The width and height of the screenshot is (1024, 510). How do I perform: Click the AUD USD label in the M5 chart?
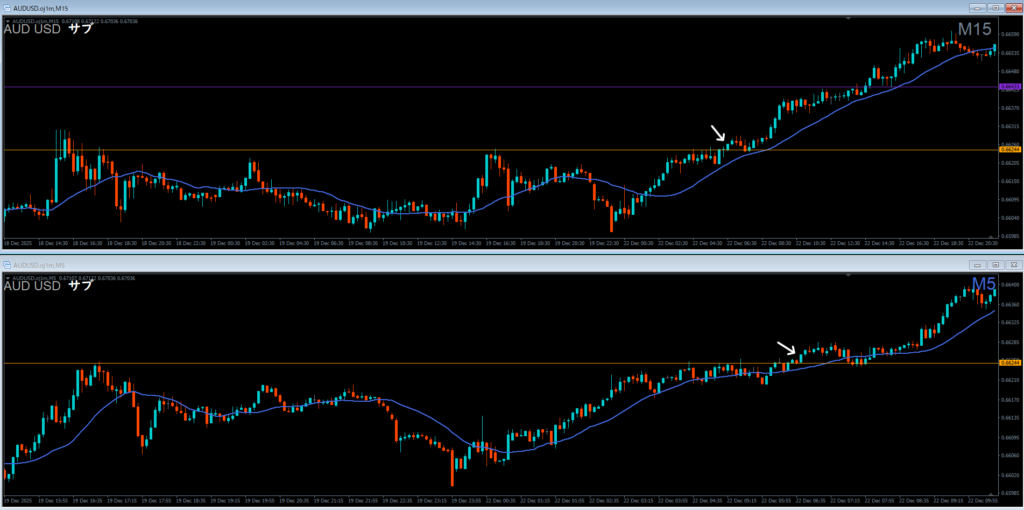31,285
